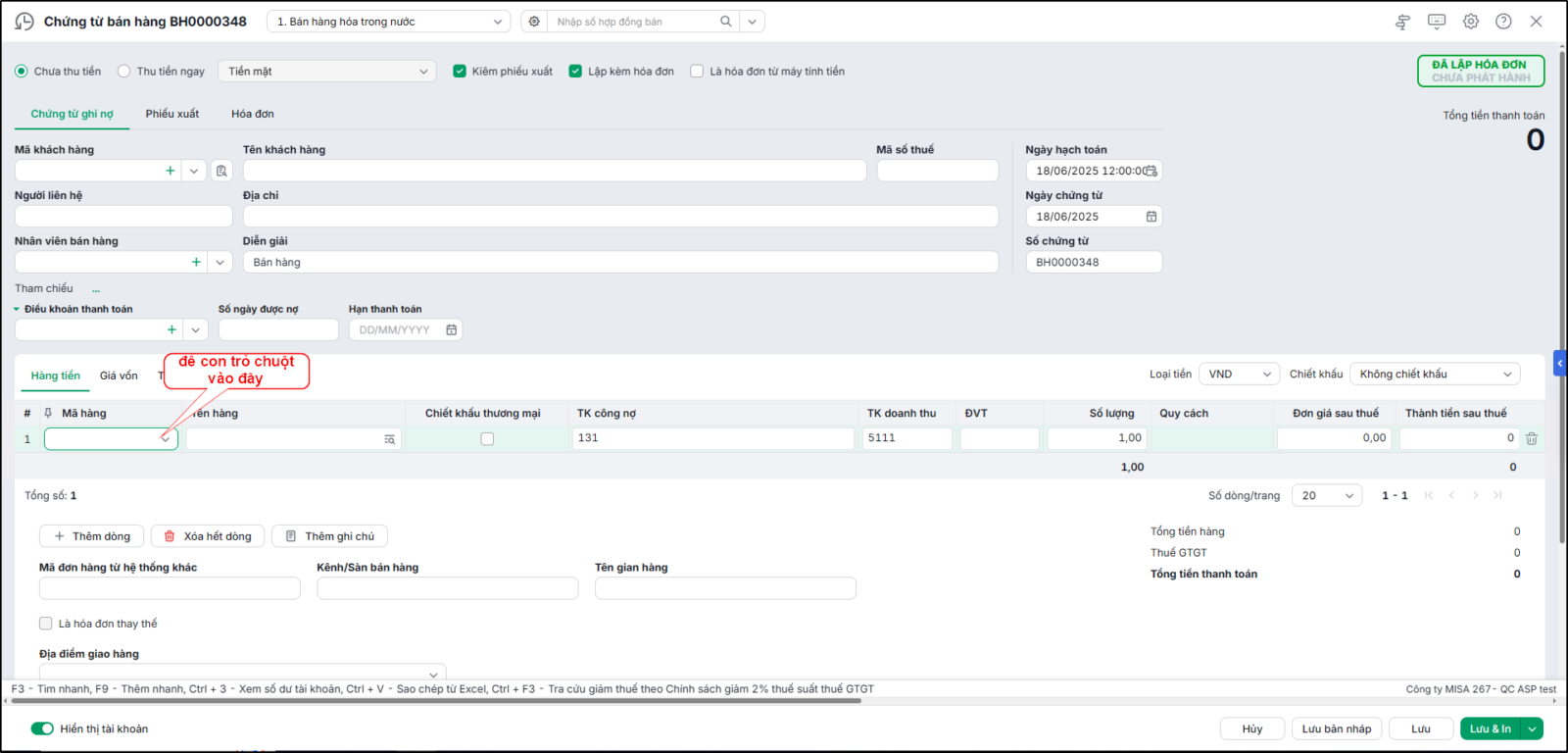Screen dimensions: 1568x753
Task: Focus Số chứng từ field BH0000348
Action: coord(1094,262)
